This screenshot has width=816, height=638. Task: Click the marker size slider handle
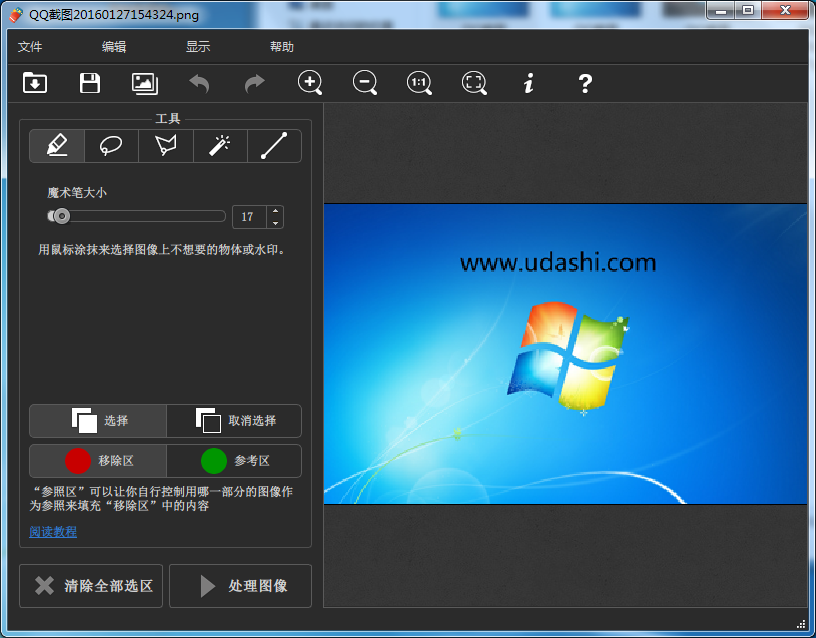coord(61,216)
